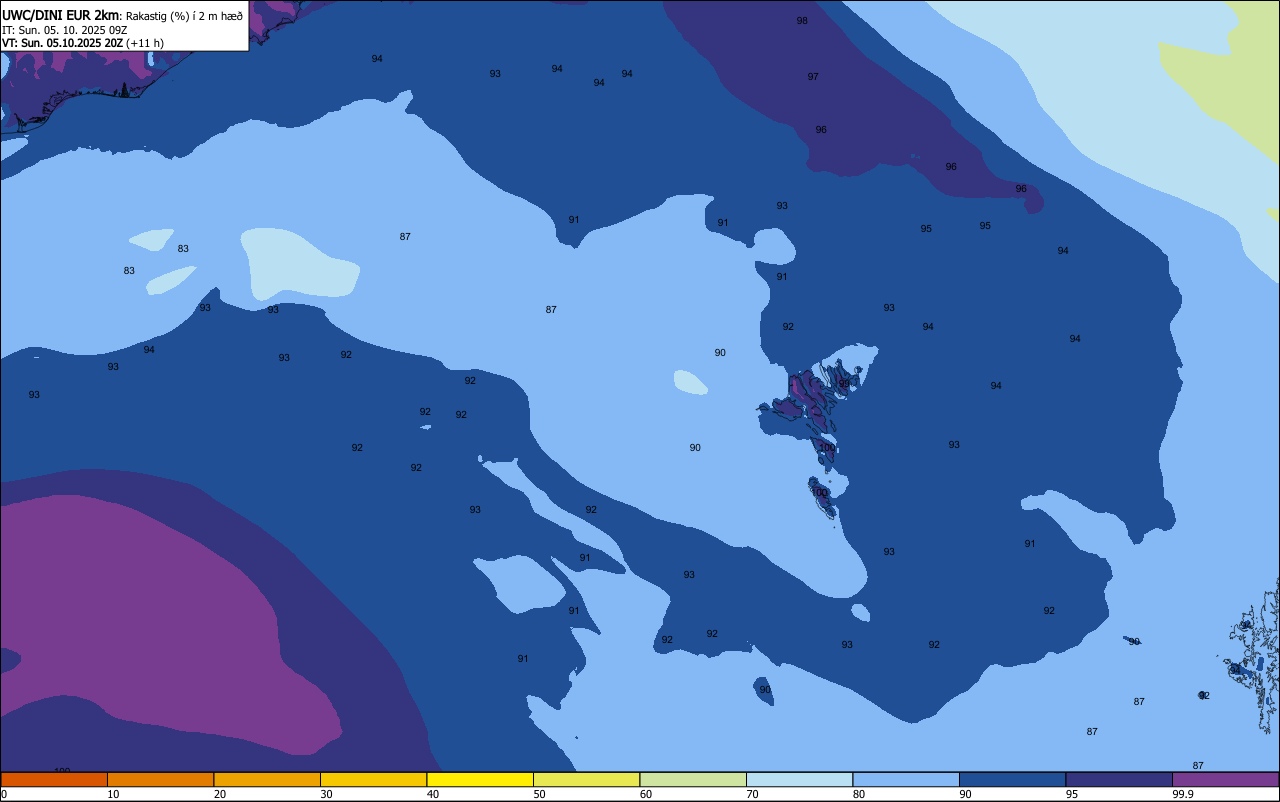Image resolution: width=1280 pixels, height=802 pixels.
Task: Click the legend tick label '70'
Action: pos(752,794)
